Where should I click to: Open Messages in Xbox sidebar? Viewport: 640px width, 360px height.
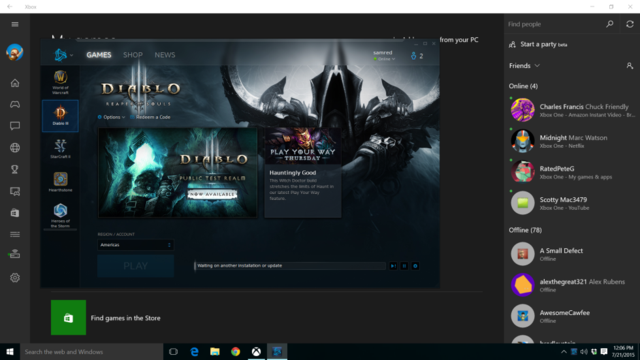15,126
